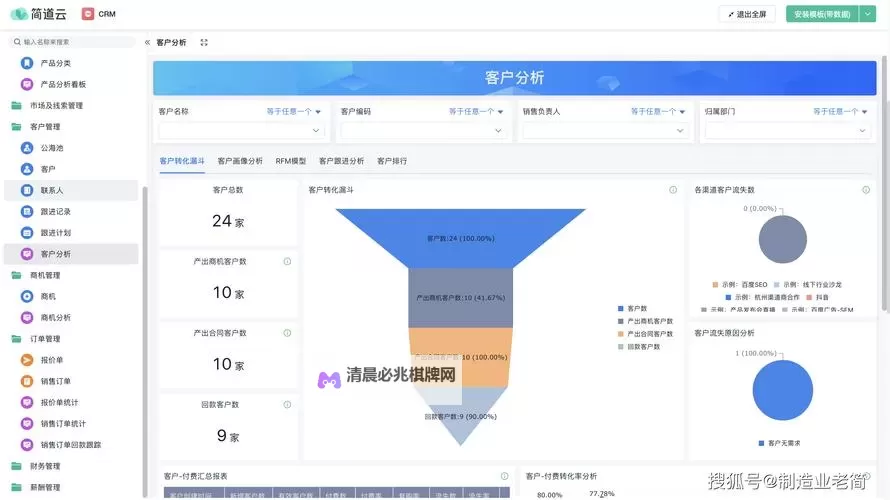The height and width of the screenshot is (500, 890).
Task: Collapse 商机管理 folder
Action: point(37,275)
